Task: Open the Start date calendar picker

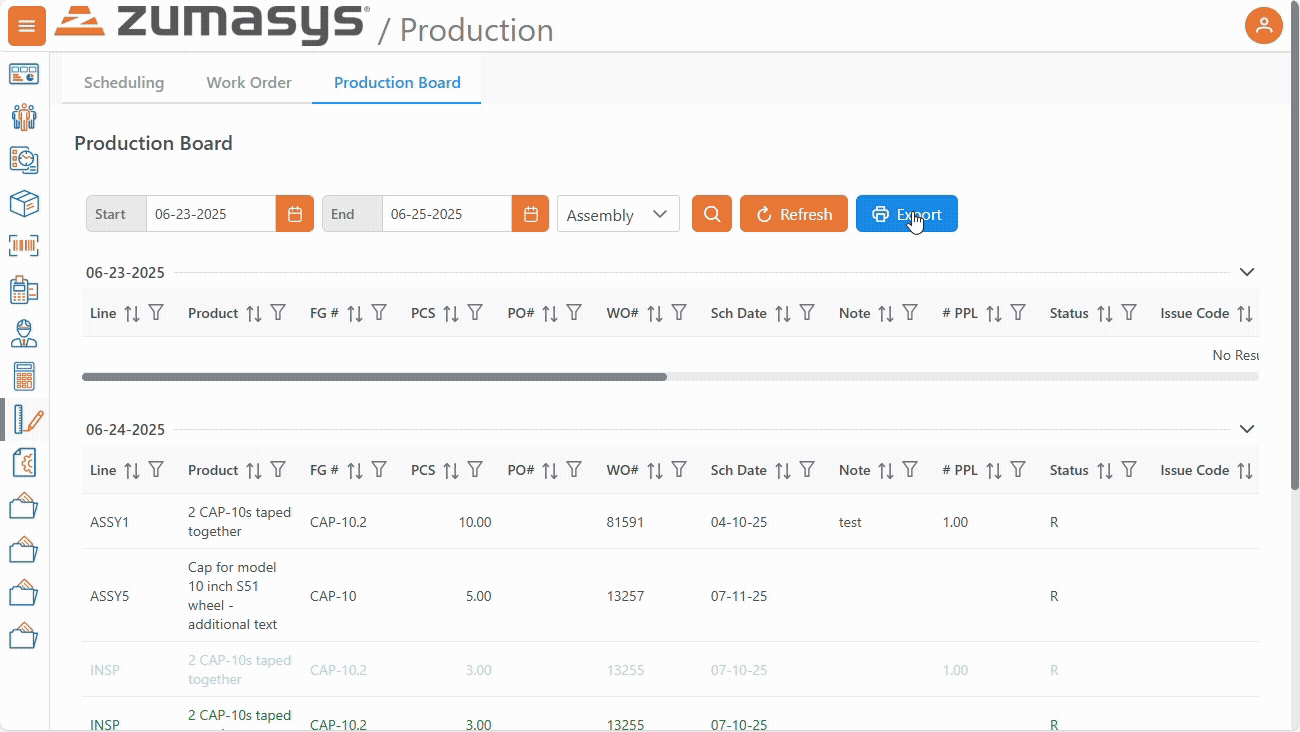Action: pyautogui.click(x=294, y=213)
